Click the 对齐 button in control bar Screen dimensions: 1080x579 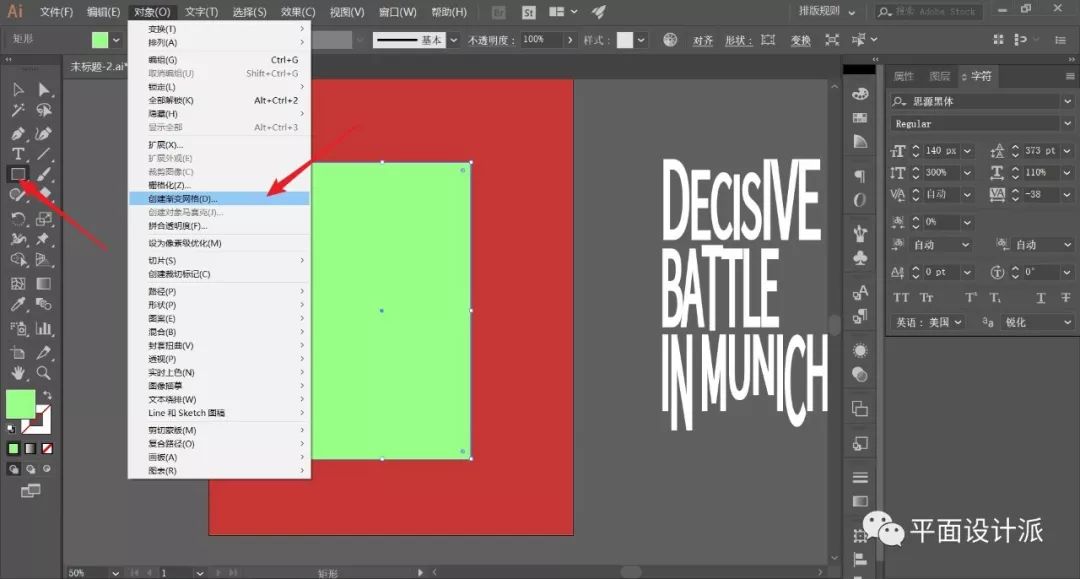click(703, 40)
